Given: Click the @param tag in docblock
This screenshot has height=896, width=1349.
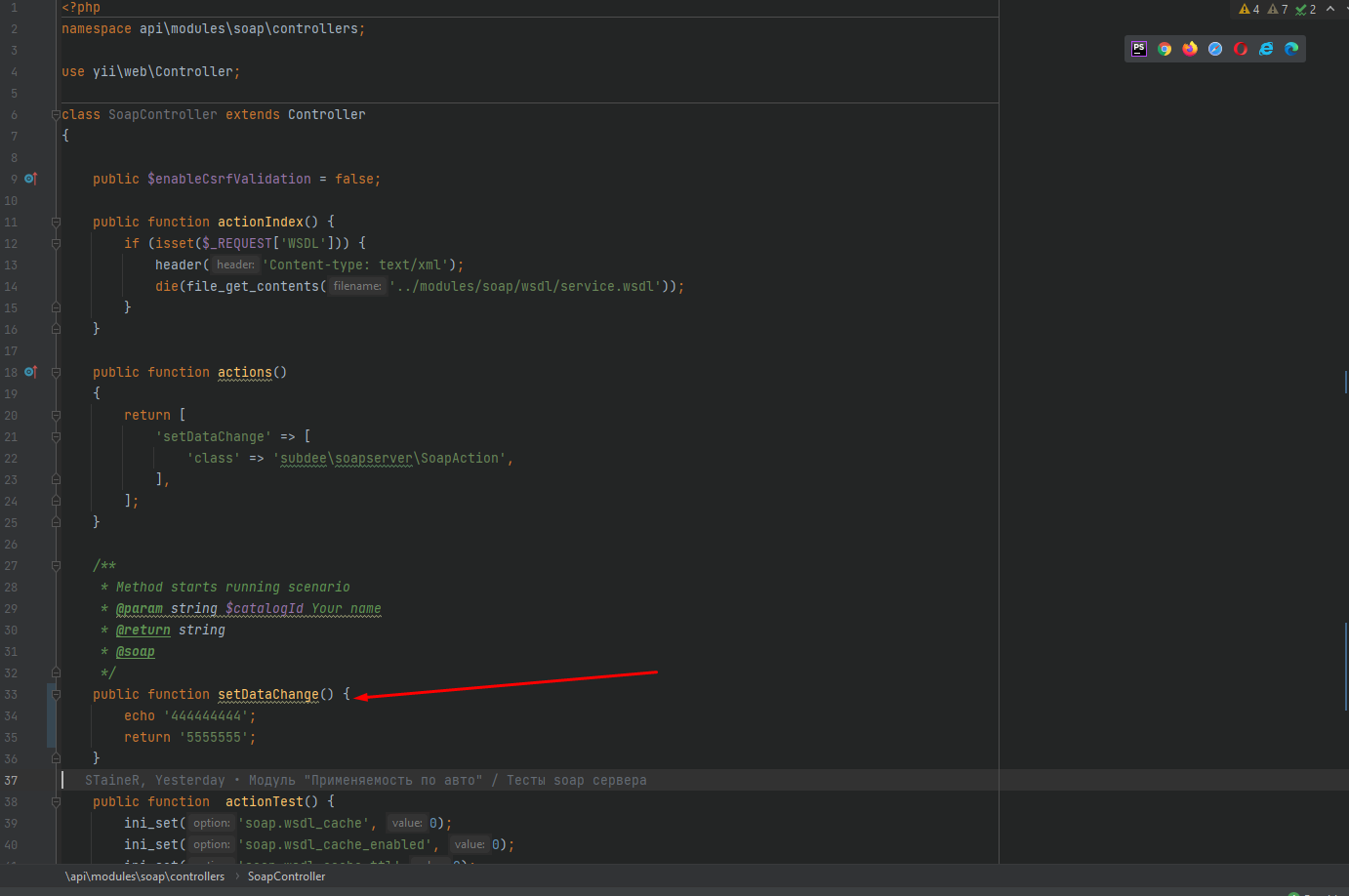Looking at the screenshot, I should (x=140, y=608).
